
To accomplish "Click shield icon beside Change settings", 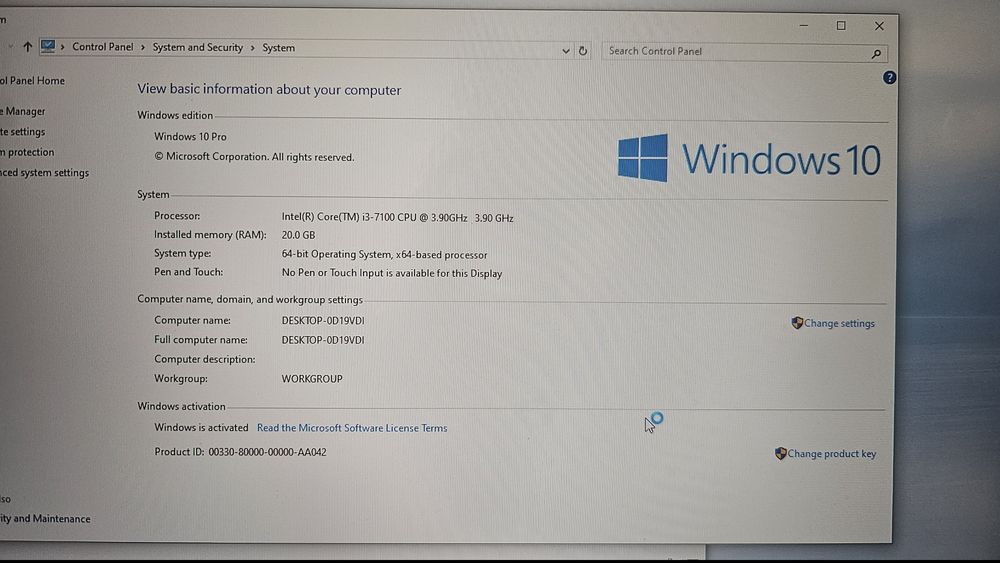I will (797, 323).
